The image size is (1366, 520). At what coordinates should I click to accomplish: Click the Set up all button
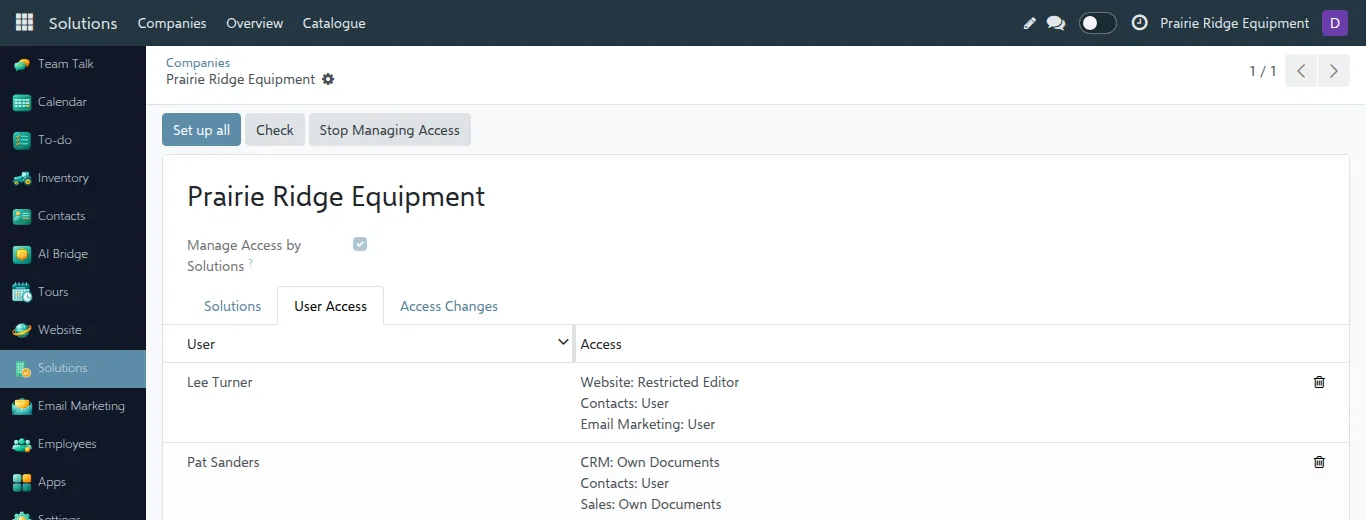pos(201,130)
